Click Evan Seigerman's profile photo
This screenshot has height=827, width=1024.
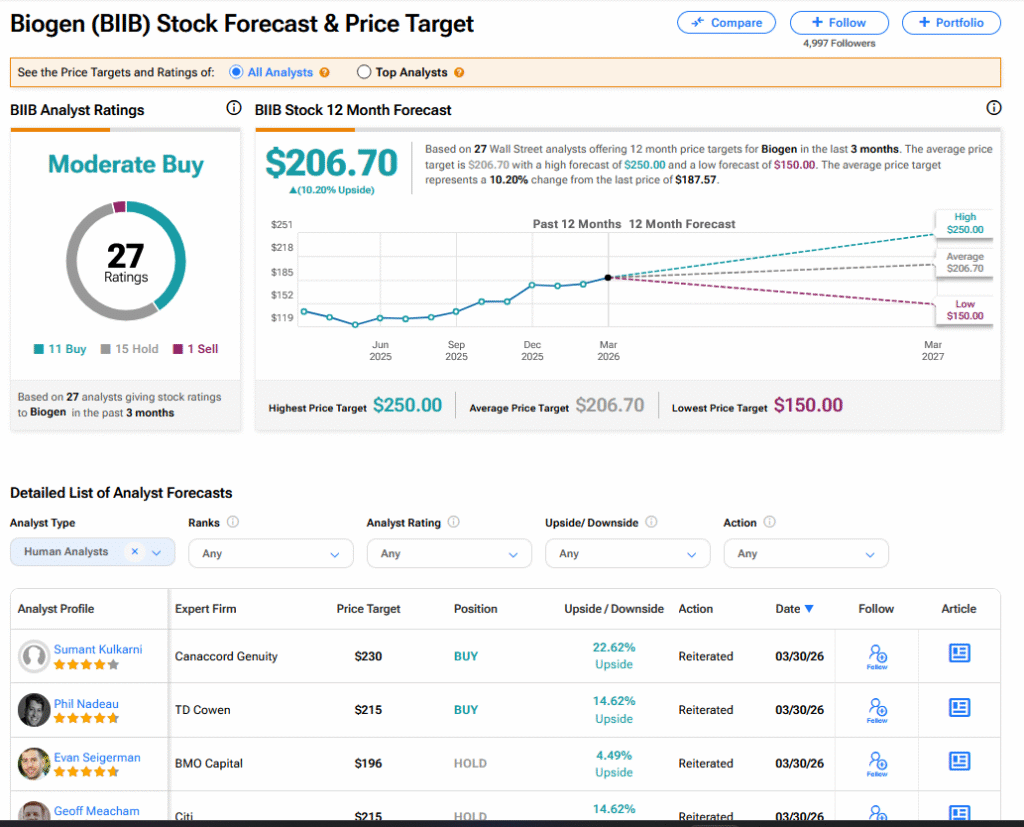point(34,764)
